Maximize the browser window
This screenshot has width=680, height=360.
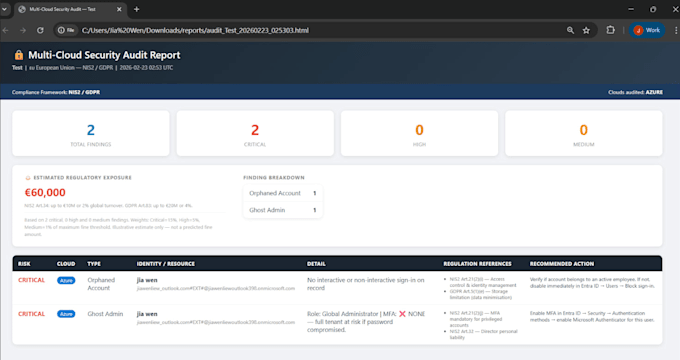(653, 9)
